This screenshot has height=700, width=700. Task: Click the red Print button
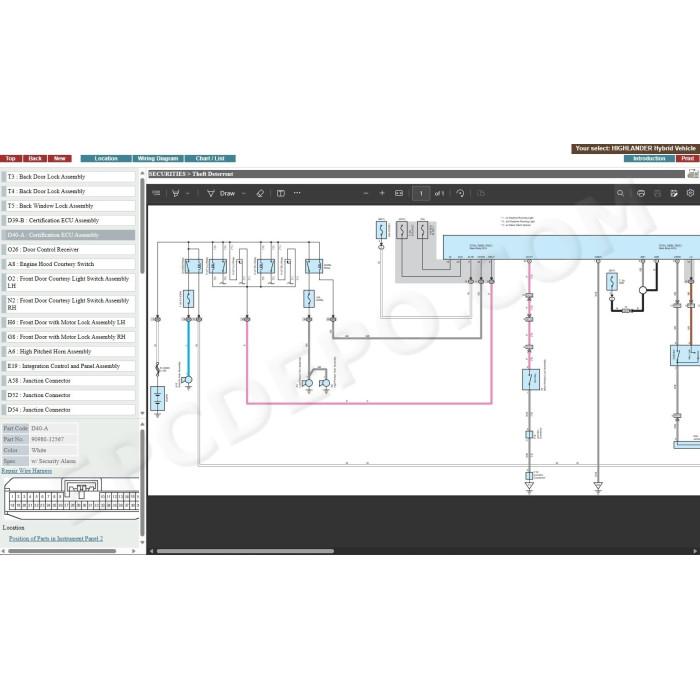[x=688, y=158]
